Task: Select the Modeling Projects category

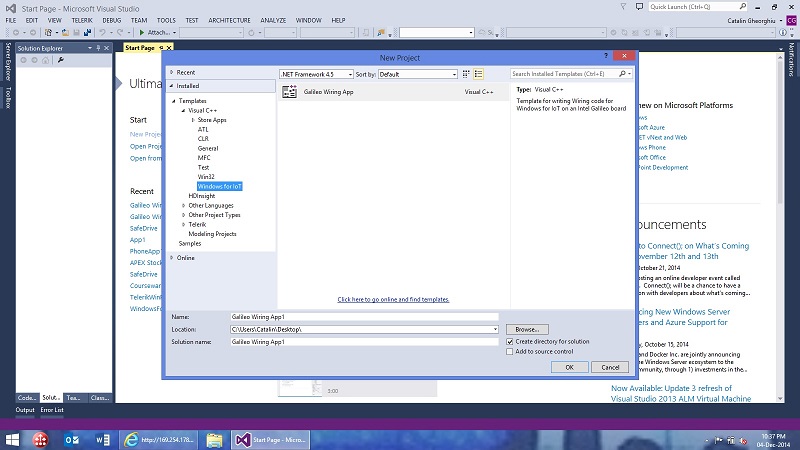Action: click(212, 234)
